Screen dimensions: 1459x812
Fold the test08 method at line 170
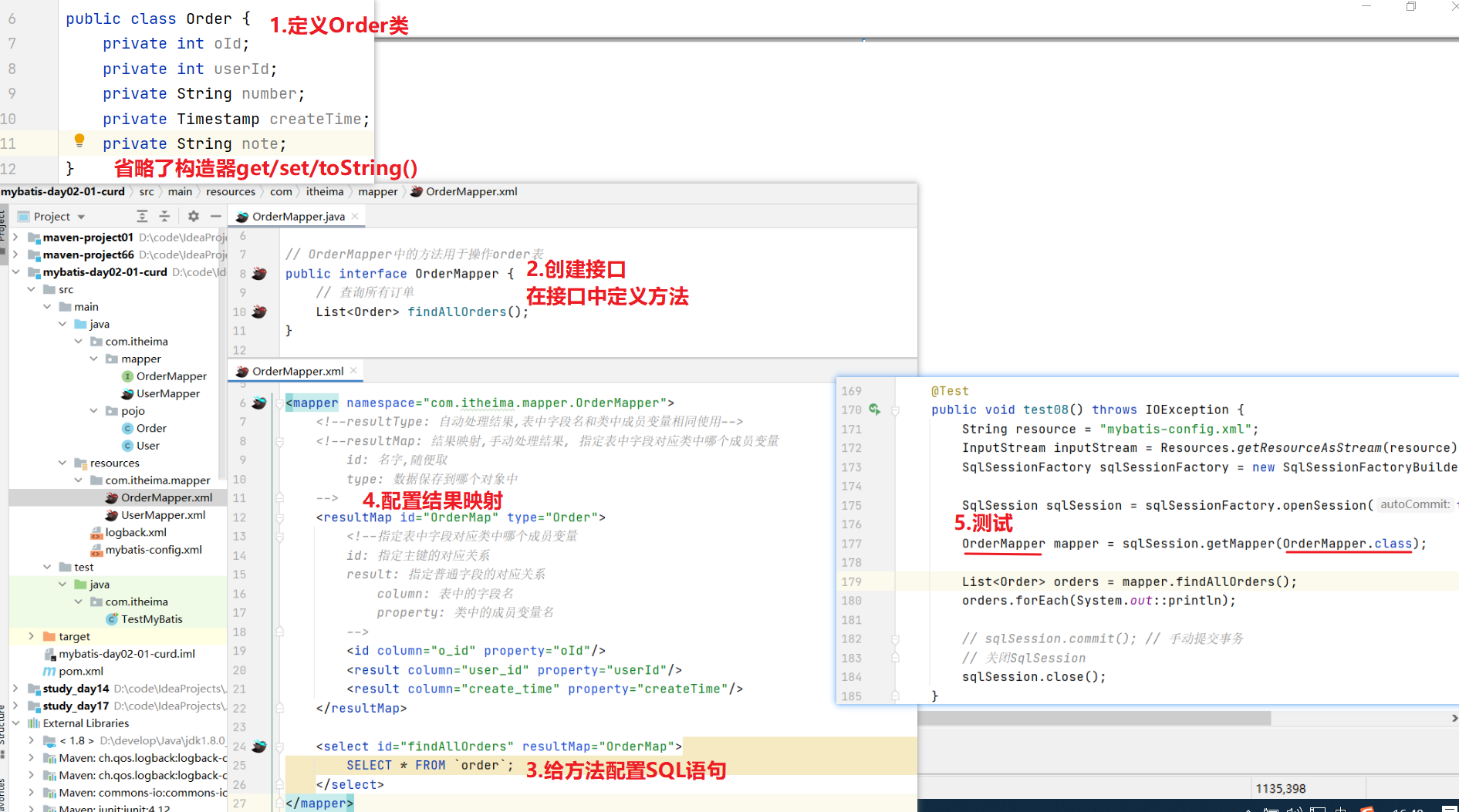(x=896, y=410)
